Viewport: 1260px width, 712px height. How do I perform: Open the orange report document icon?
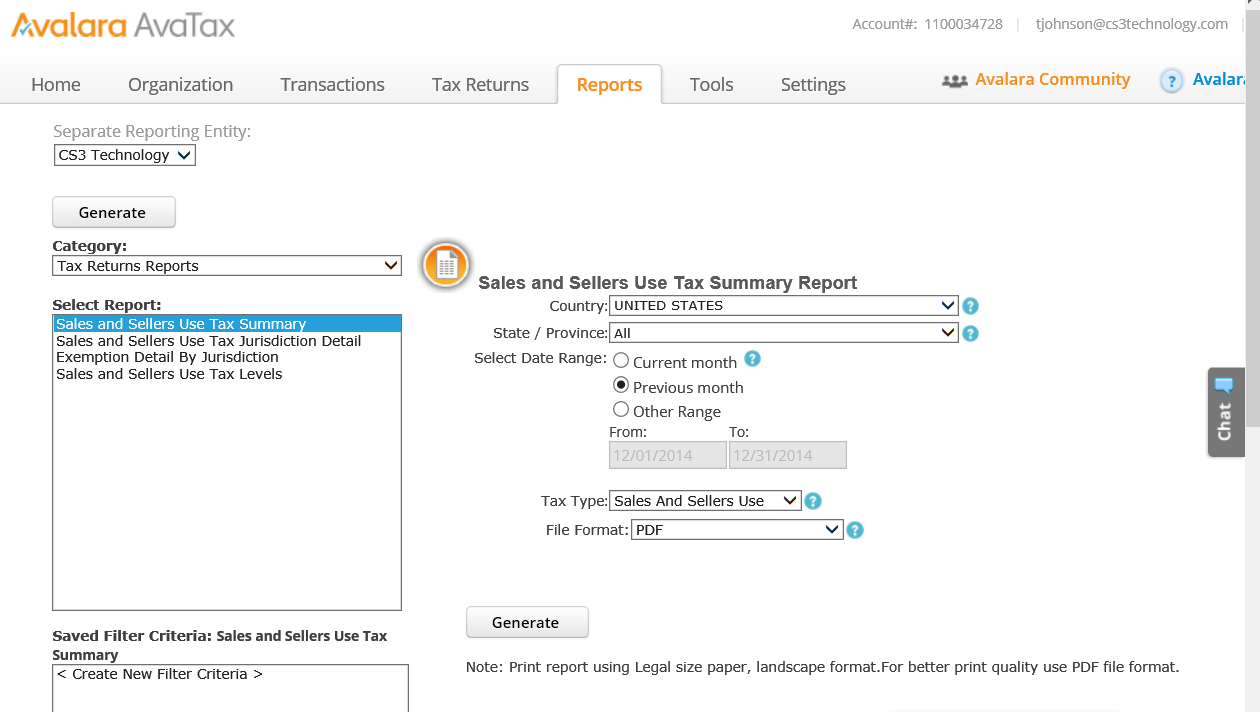point(445,265)
